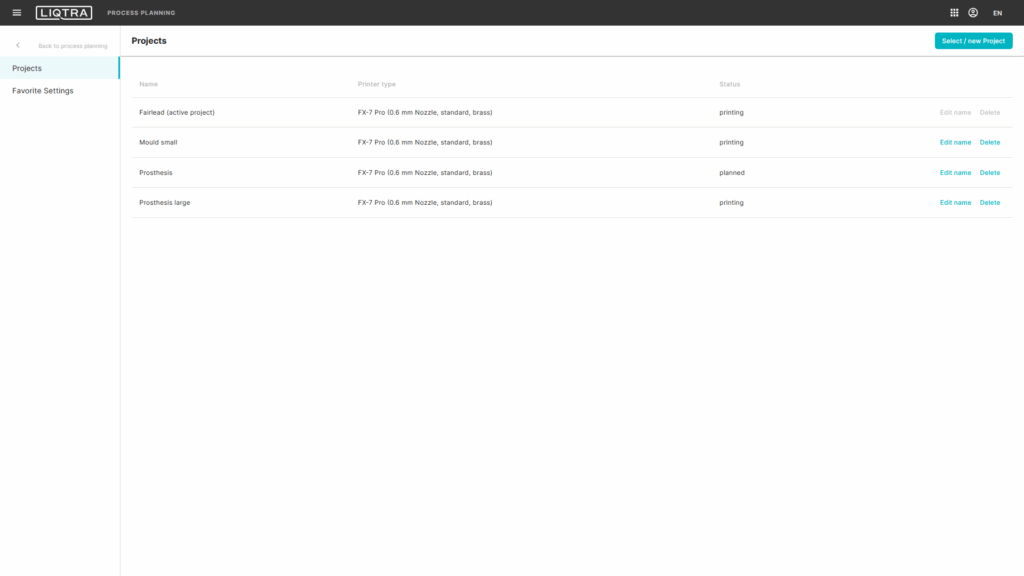
Task: Open the apps grid icon
Action: tap(954, 13)
